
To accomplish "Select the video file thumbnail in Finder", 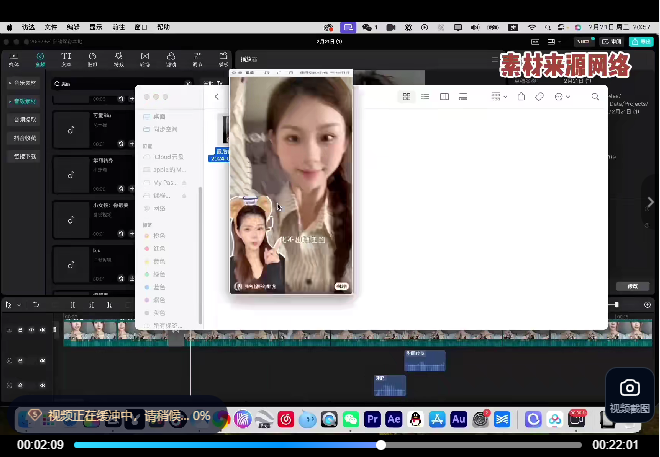I will coord(223,130).
